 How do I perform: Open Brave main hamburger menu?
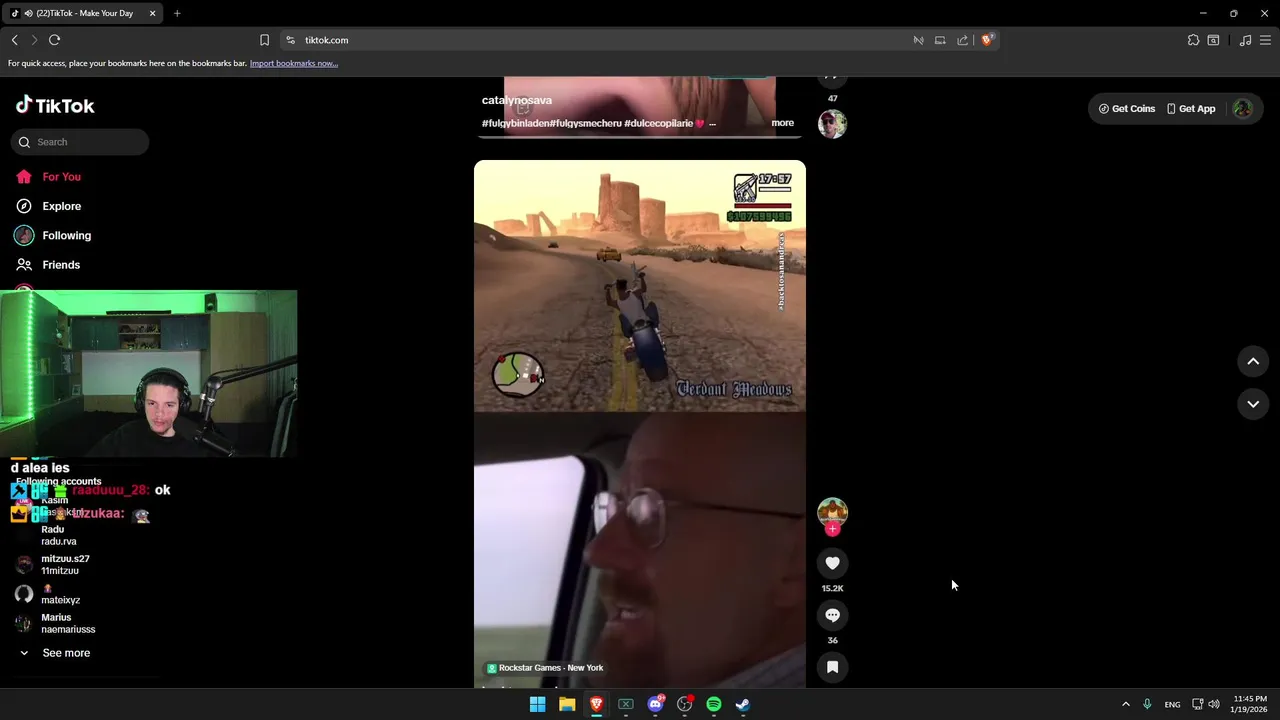pos(1266,40)
